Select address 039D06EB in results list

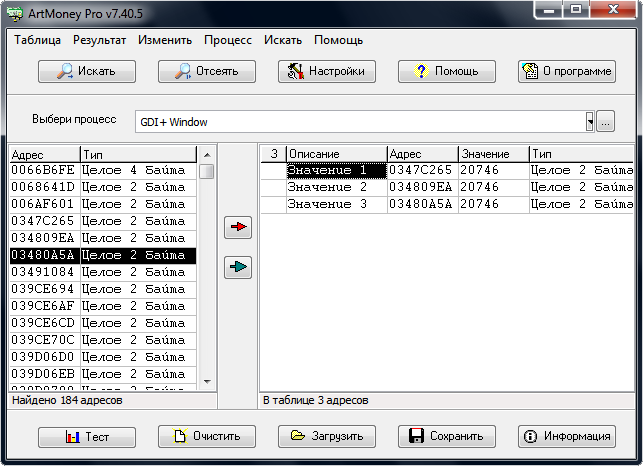coord(43,375)
